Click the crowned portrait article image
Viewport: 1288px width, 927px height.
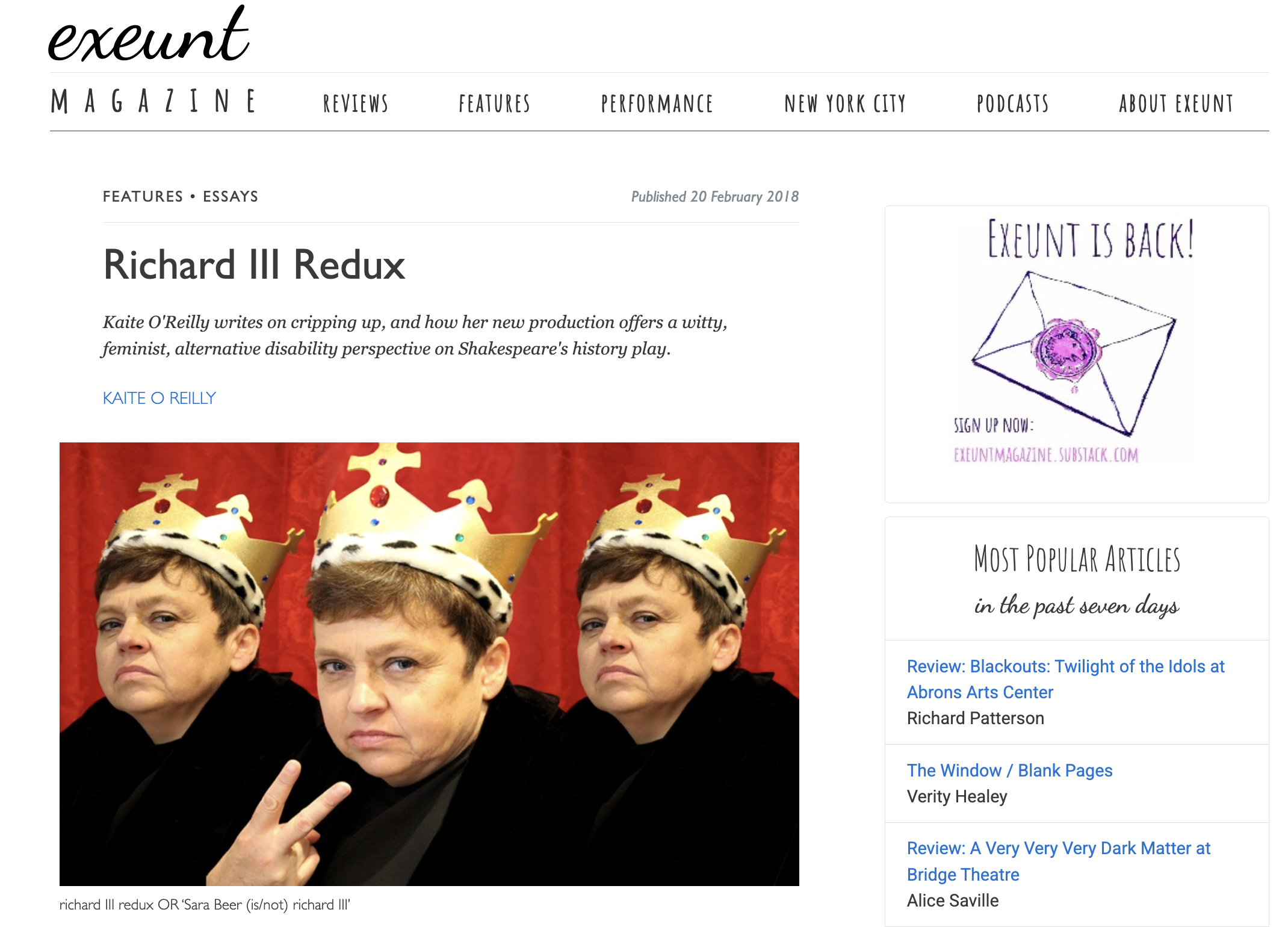(429, 664)
